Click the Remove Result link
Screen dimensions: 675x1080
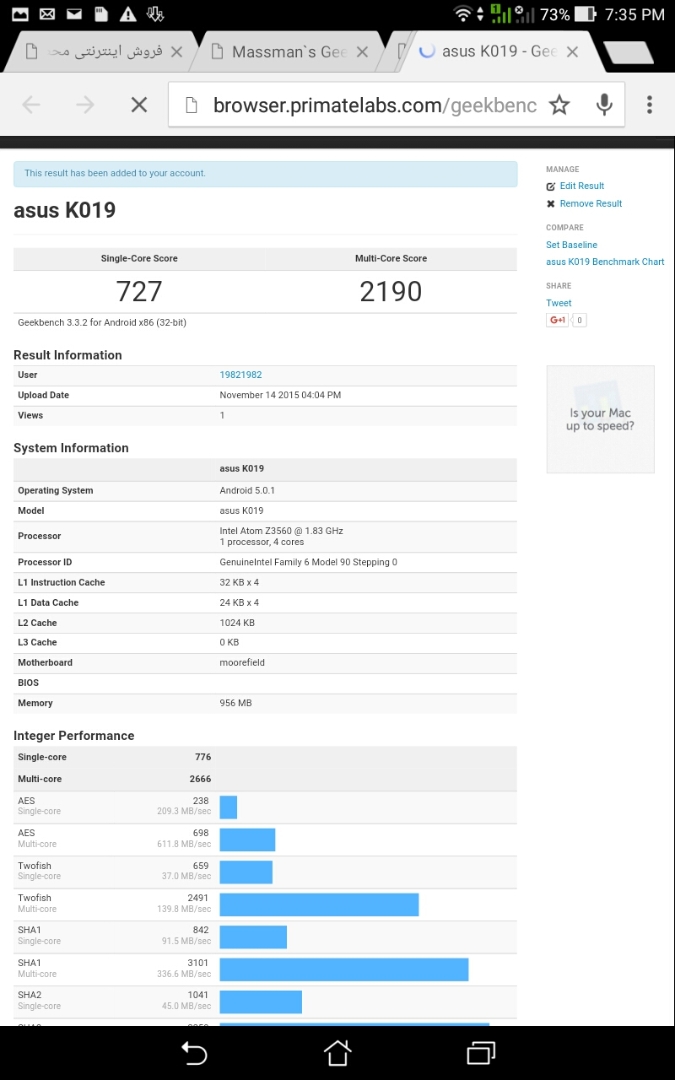pyautogui.click(x=590, y=204)
